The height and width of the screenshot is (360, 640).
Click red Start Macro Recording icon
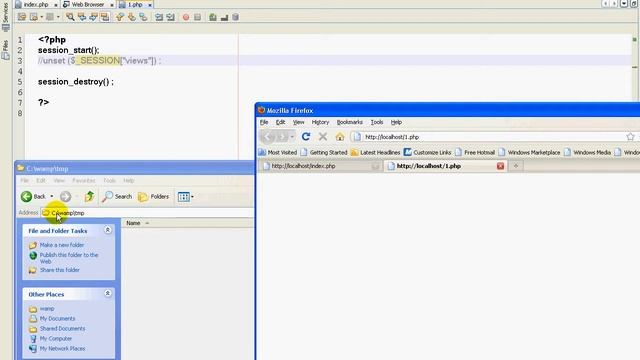click(186, 17)
